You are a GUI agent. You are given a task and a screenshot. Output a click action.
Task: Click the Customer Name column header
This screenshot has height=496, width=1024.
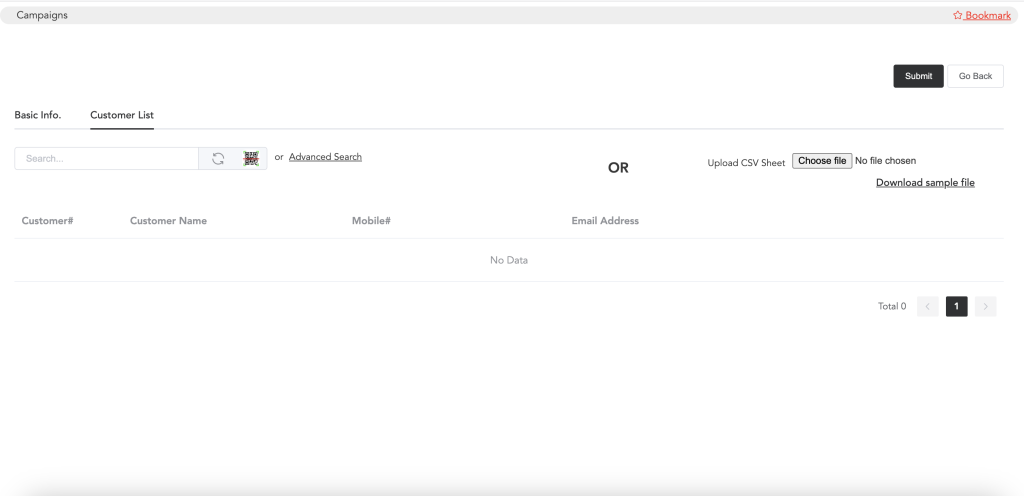click(168, 221)
